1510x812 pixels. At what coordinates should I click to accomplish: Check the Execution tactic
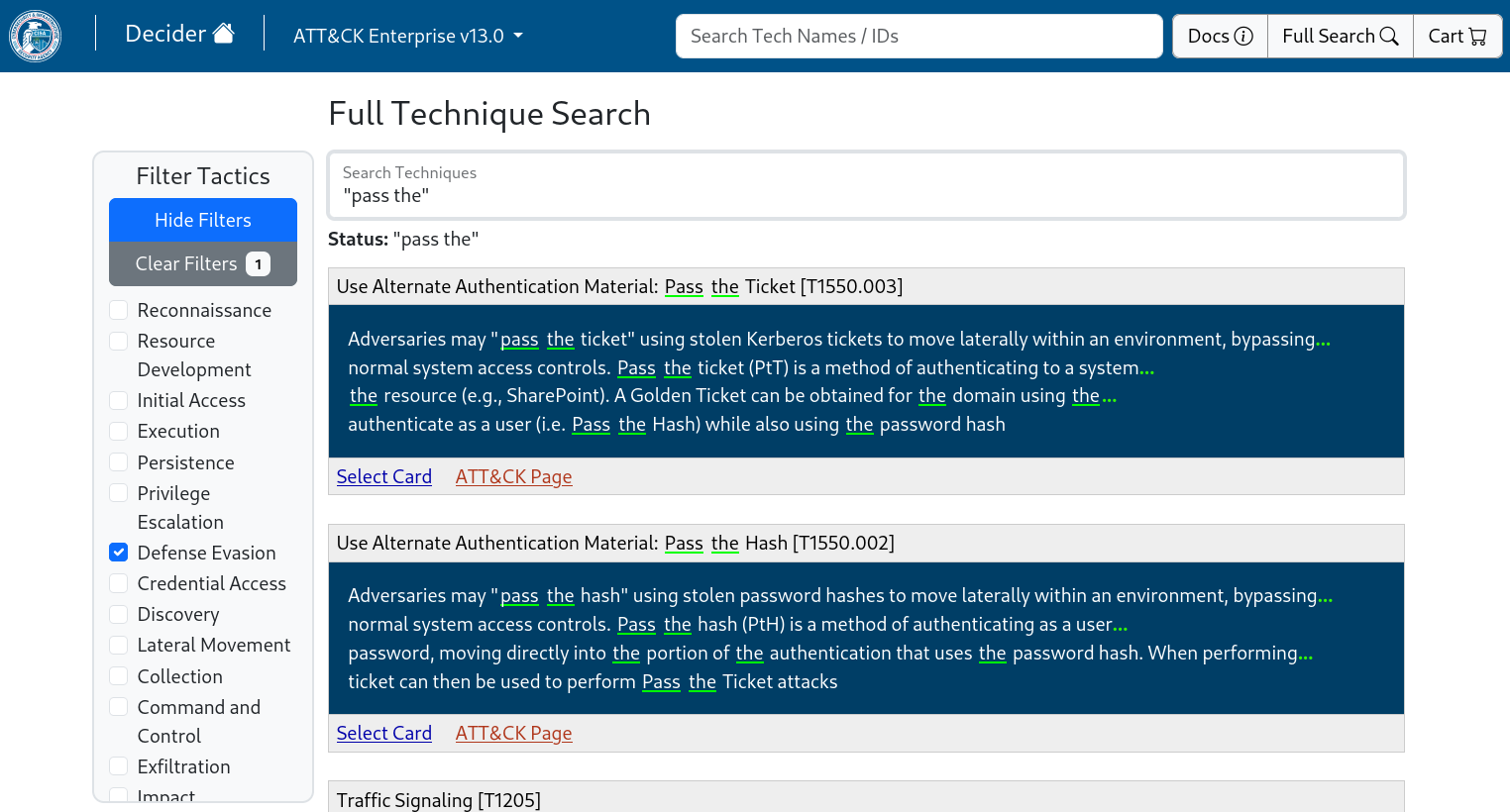coord(119,431)
